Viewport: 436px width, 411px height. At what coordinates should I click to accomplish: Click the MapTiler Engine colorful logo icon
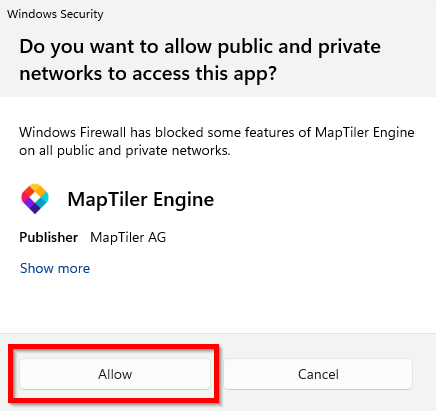35,199
